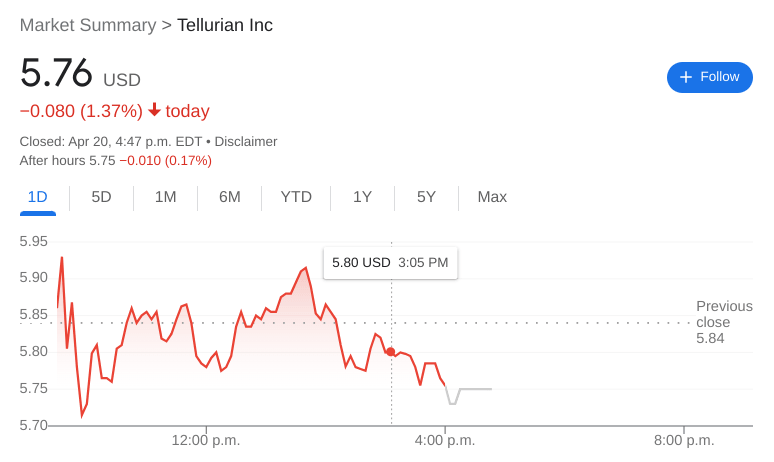Select the Max range tab
The image size is (774, 462).
492,197
